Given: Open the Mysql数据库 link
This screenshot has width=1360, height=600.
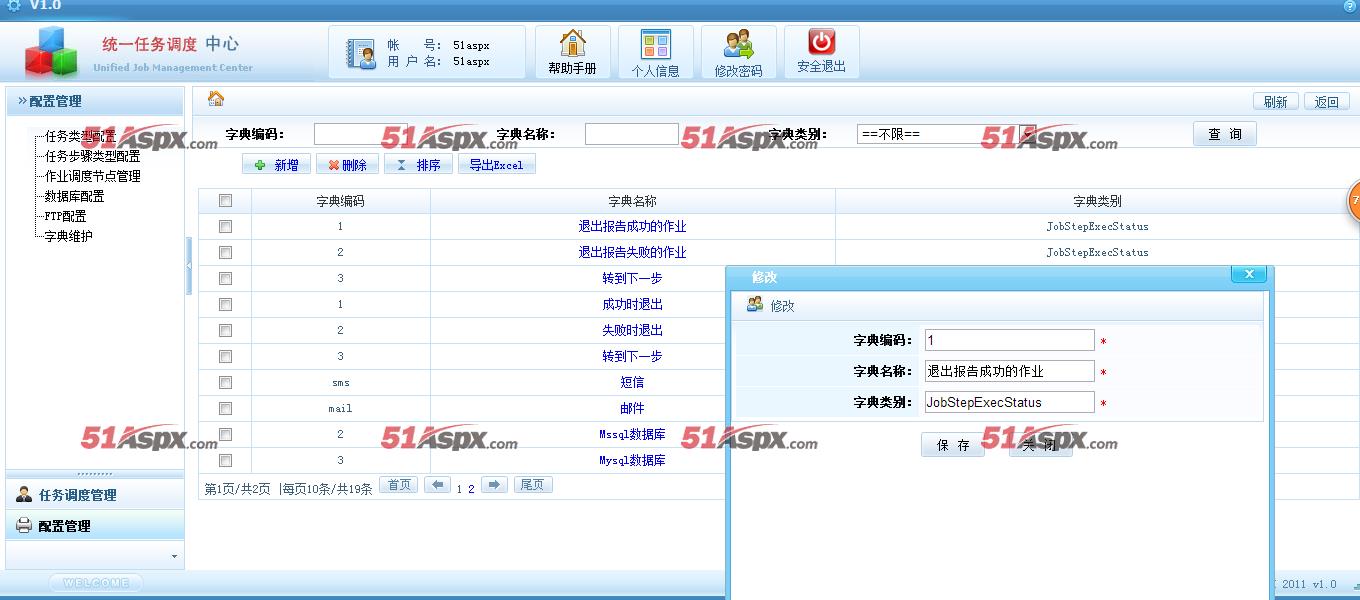Looking at the screenshot, I should coord(632,461).
